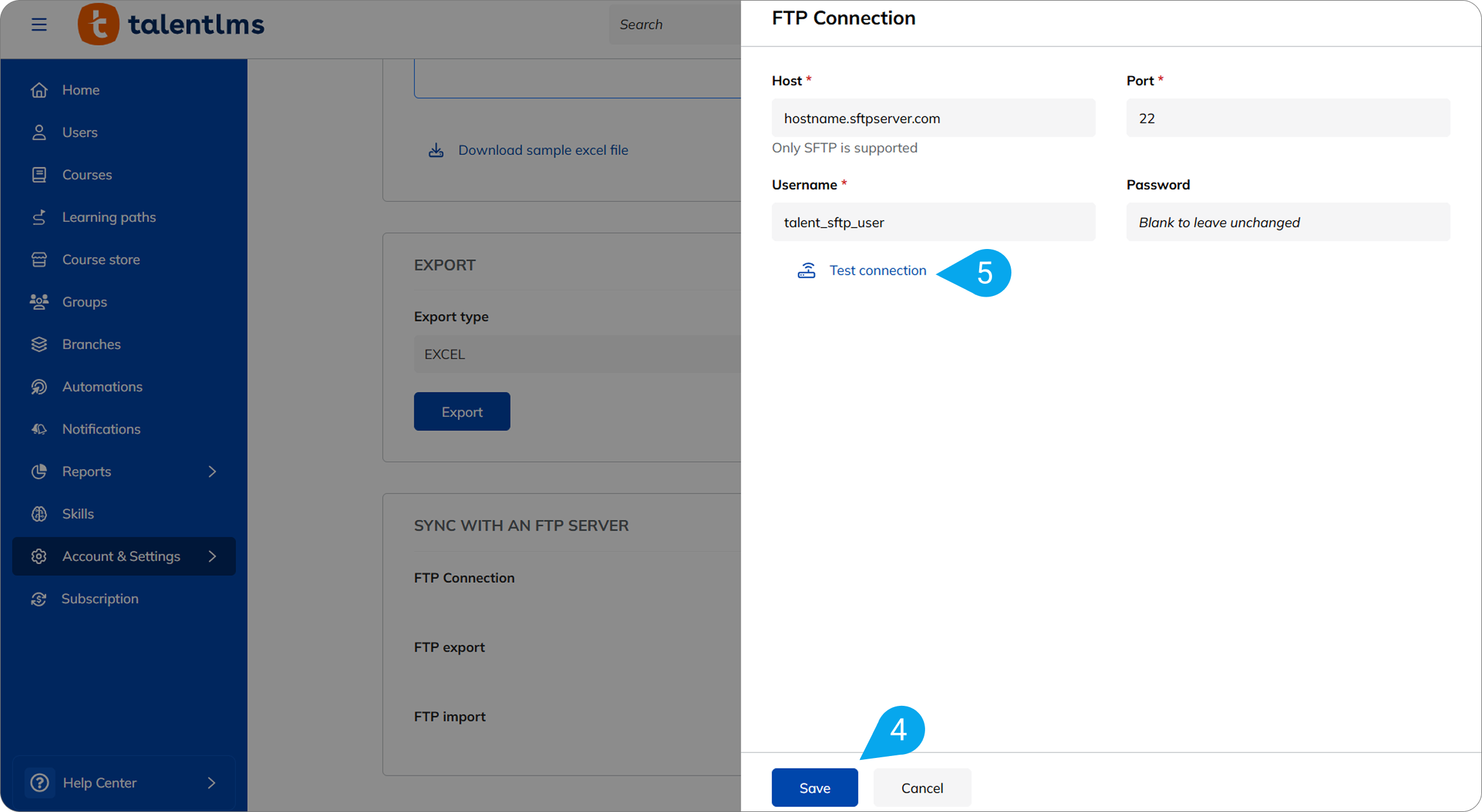Click the Skills brain icon
The image size is (1482, 812).
(39, 514)
